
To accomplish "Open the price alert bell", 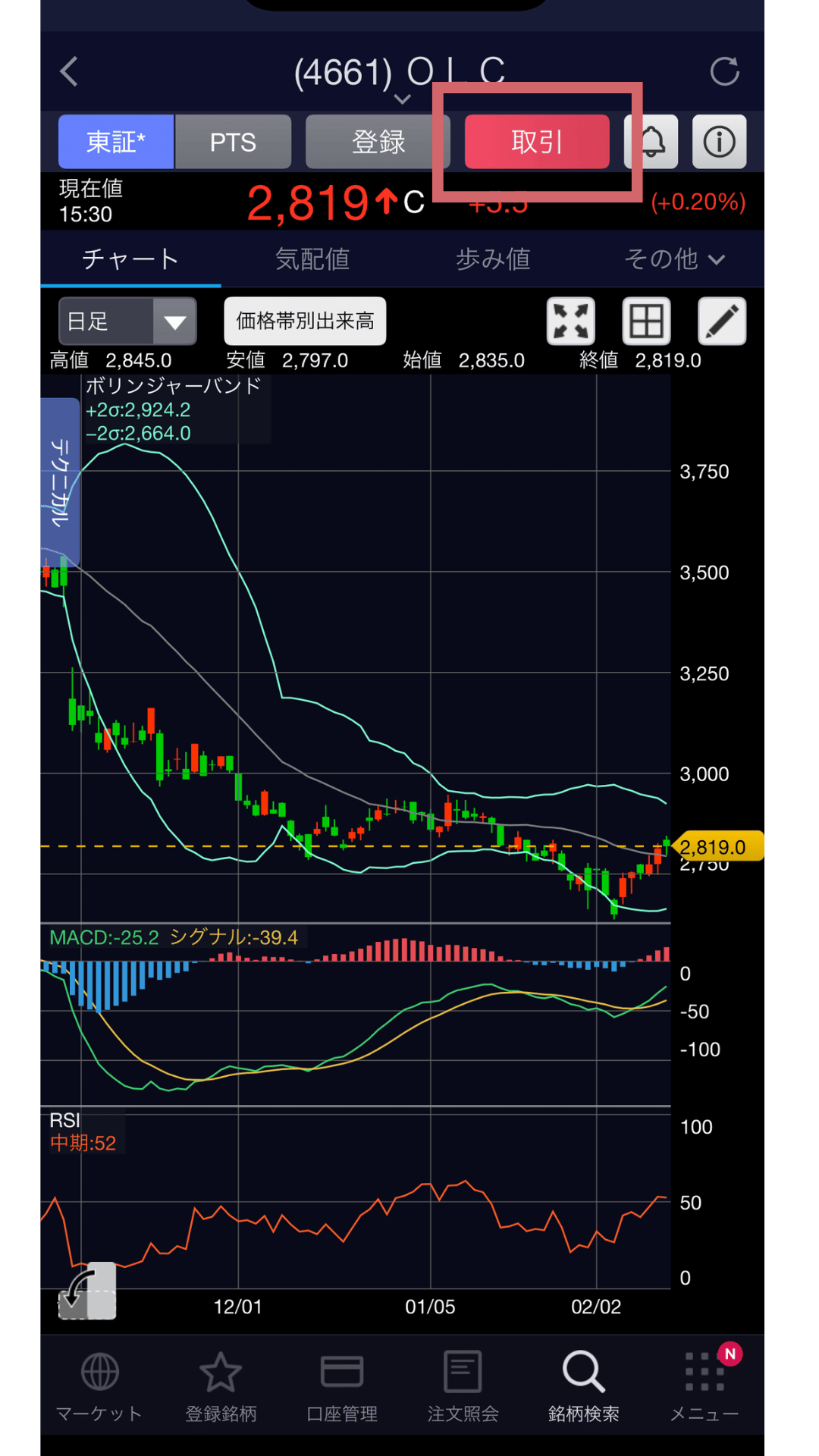I will (x=652, y=142).
